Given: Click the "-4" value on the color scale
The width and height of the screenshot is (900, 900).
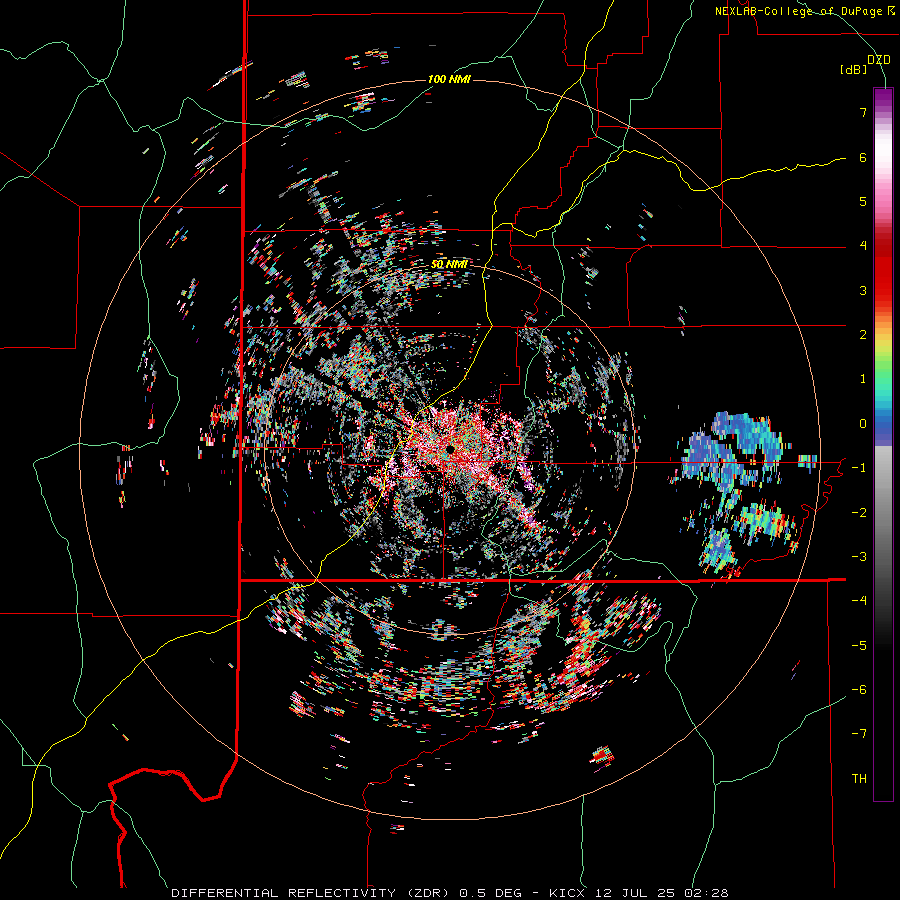Looking at the screenshot, I should coord(859,601).
